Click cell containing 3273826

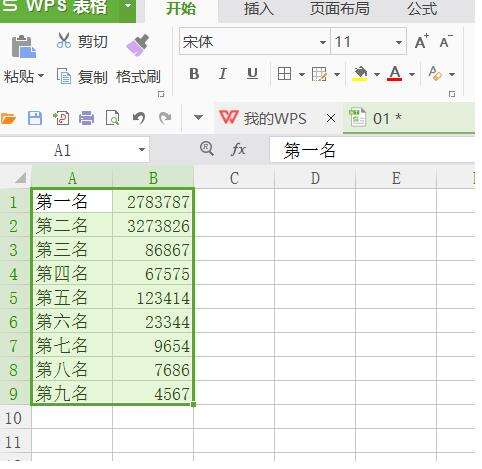(153, 225)
